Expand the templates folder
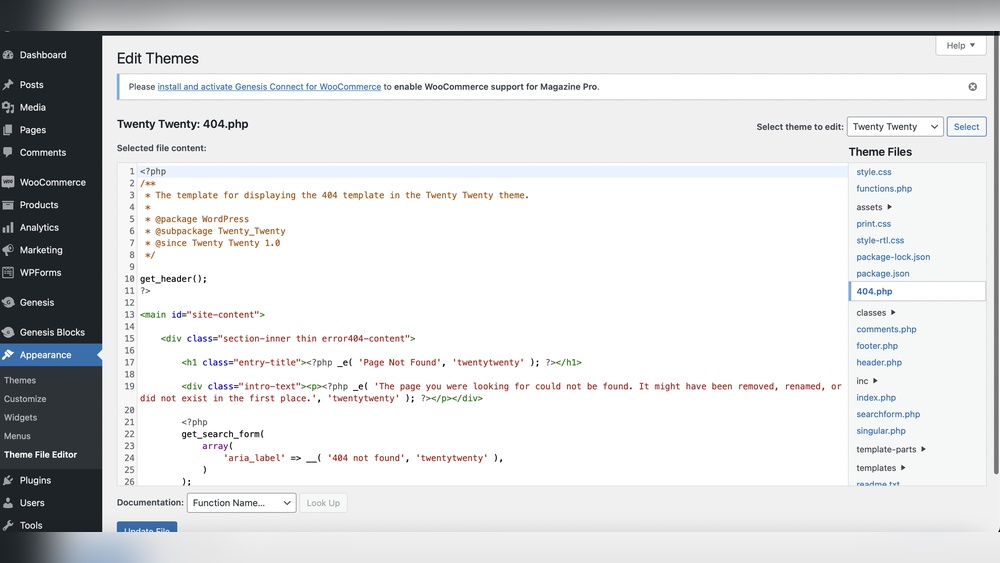 pos(881,467)
